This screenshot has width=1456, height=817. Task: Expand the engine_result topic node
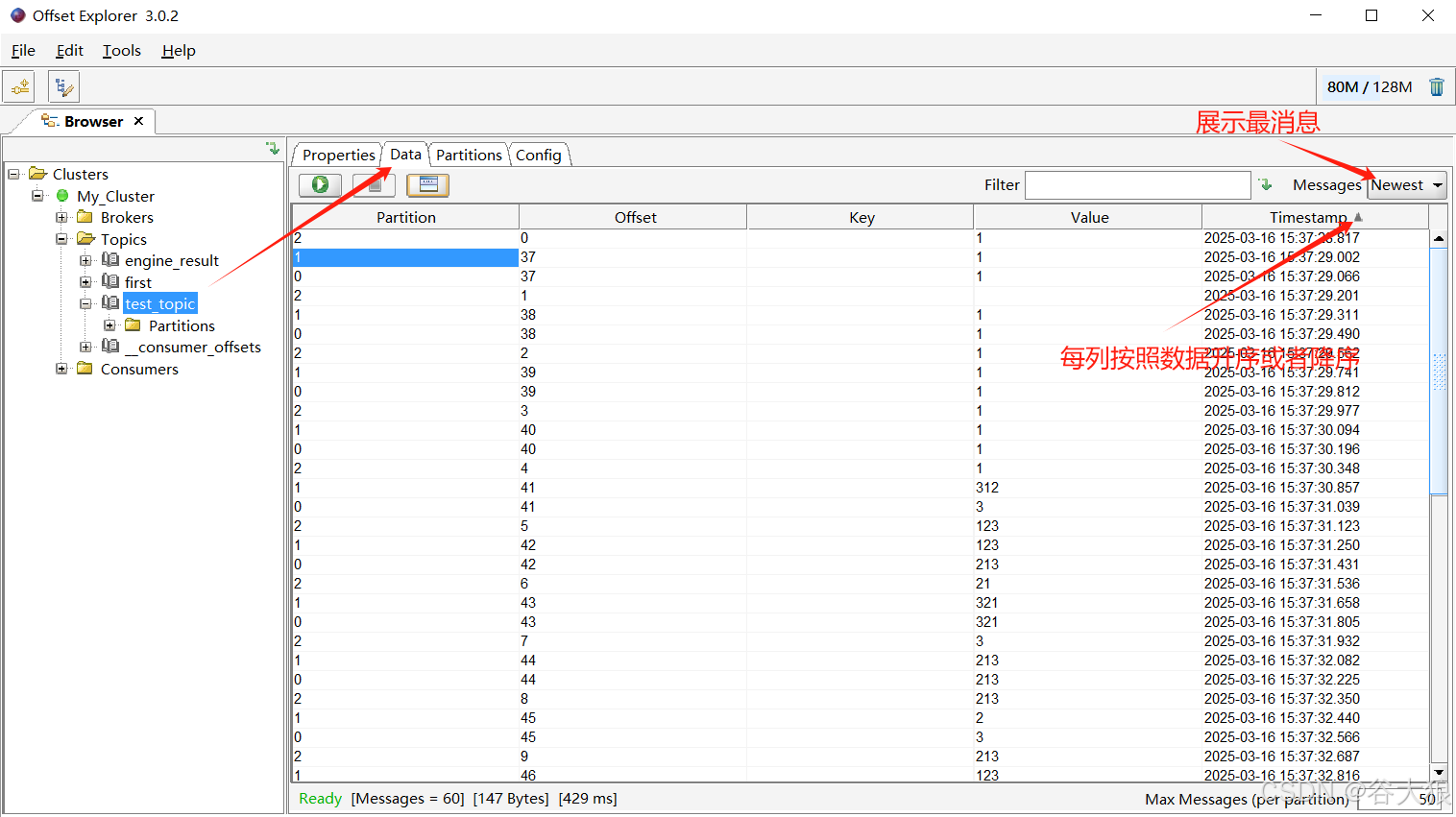coord(85,260)
